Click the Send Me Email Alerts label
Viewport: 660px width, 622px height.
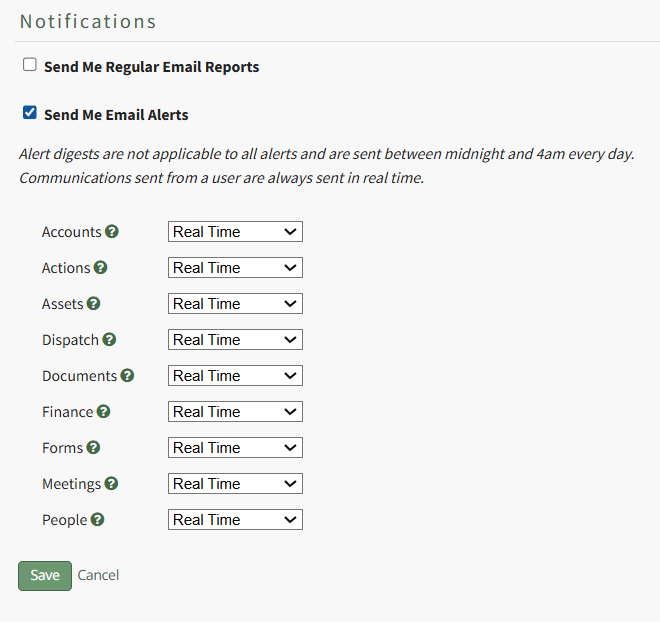116,115
